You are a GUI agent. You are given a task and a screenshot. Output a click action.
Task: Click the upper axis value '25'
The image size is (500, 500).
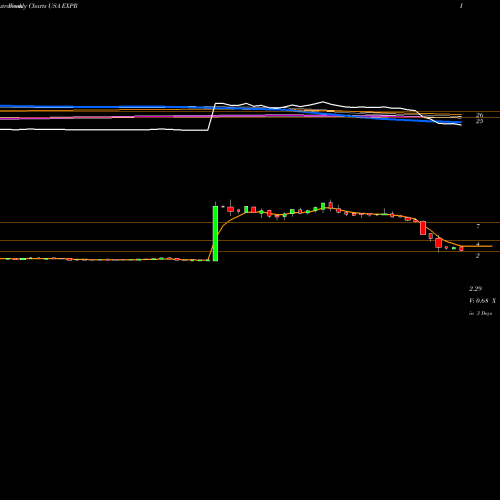[x=479, y=121]
